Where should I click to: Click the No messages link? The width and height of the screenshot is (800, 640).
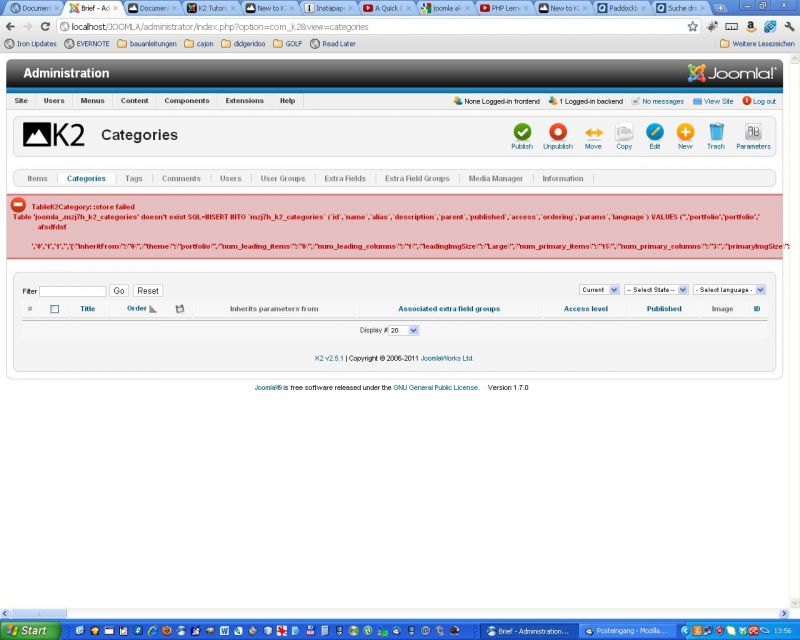pos(658,101)
